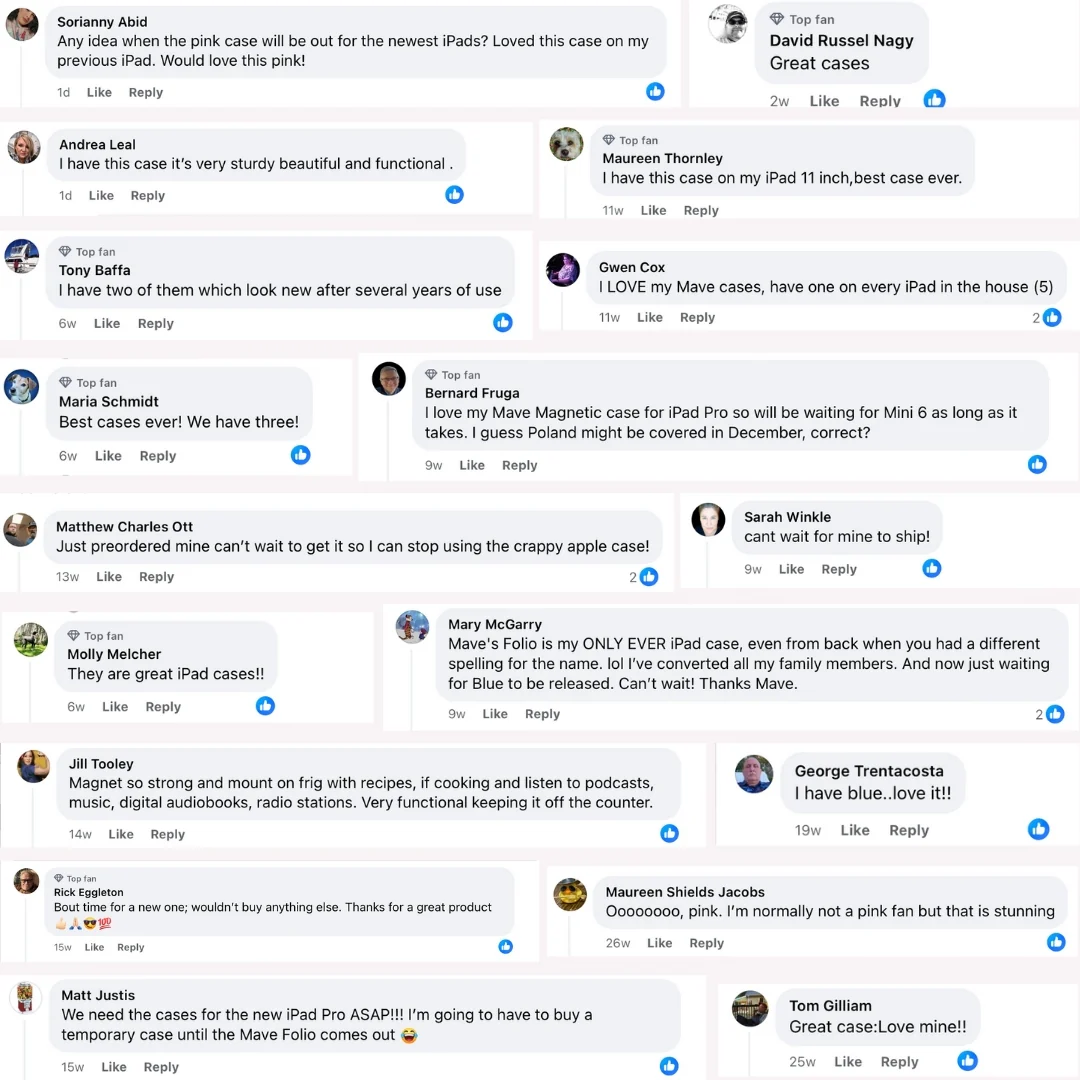This screenshot has height=1080, width=1080.
Task: Reply to Tom Gilliam's comment
Action: click(899, 1062)
